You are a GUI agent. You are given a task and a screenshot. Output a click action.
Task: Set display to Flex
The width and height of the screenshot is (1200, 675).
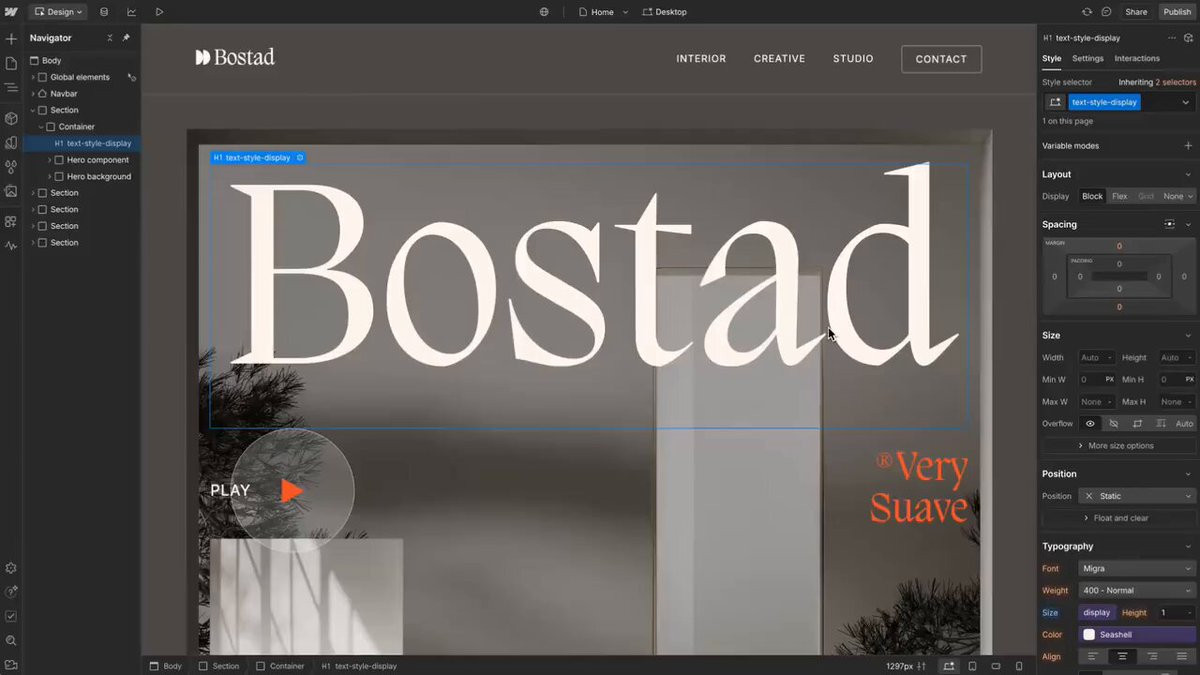(1119, 196)
